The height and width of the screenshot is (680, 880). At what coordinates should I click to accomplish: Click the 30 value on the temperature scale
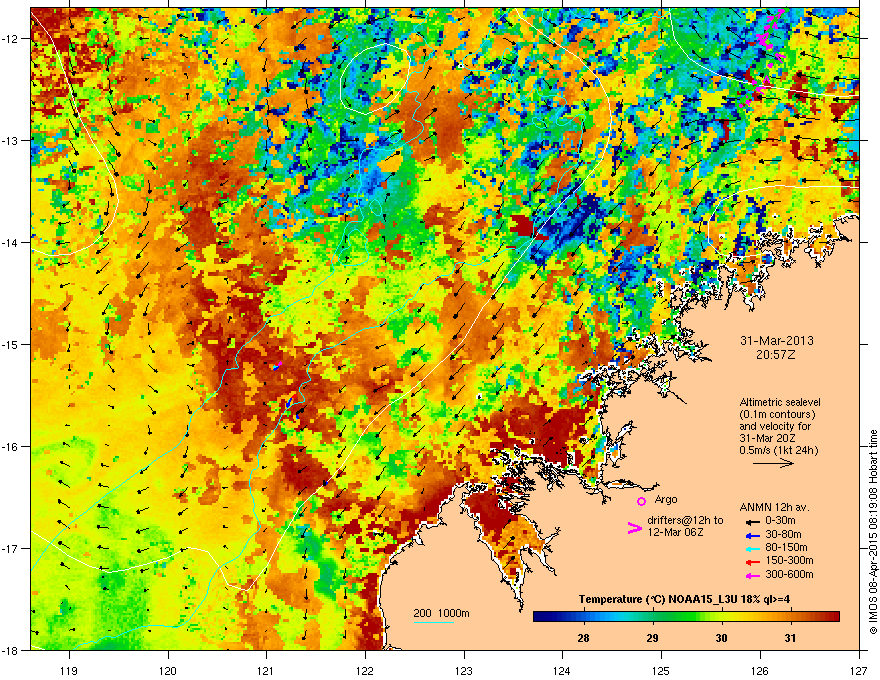tap(721, 637)
